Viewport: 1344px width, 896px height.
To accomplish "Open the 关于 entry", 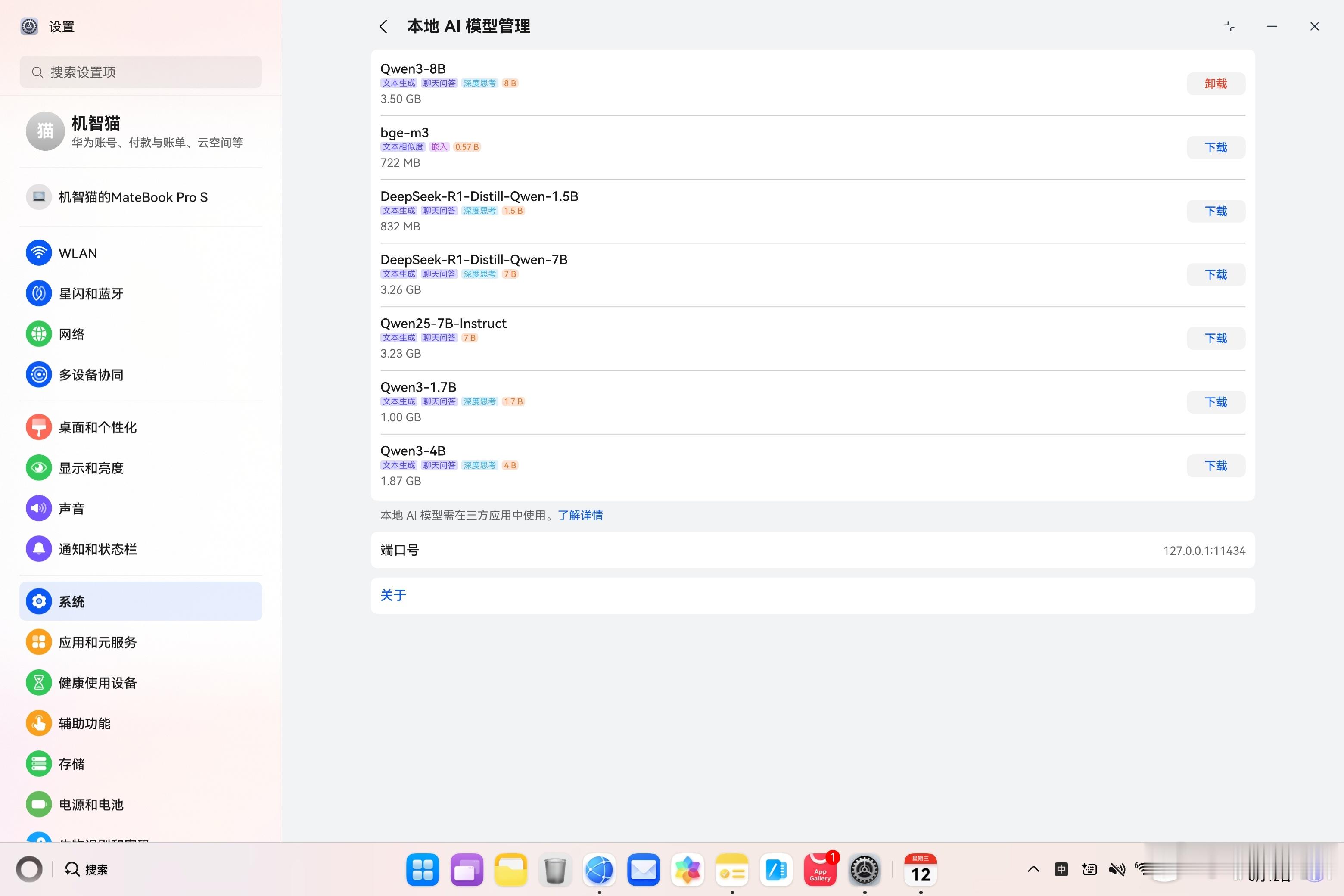I will pyautogui.click(x=812, y=595).
